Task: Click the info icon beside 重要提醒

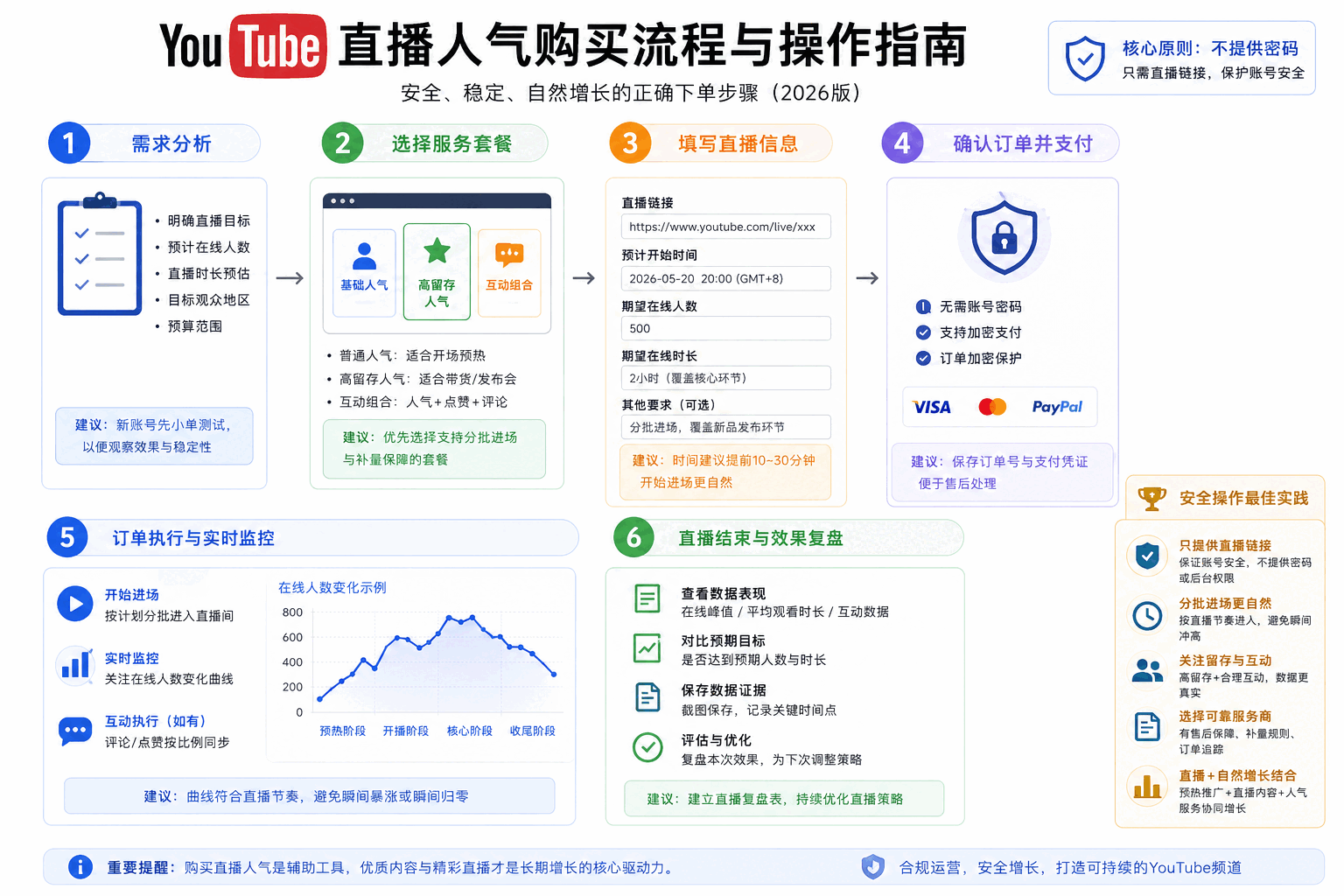Action: 80,867
